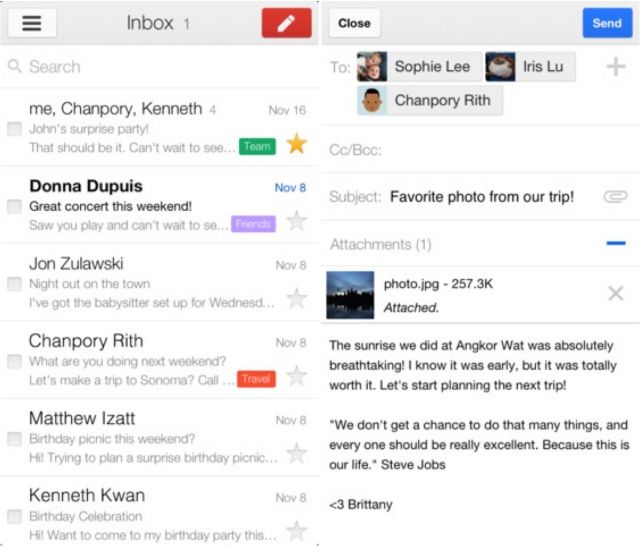
Task: Tick the checkbox for Jon Zulawski email
Action: [x=14, y=284]
